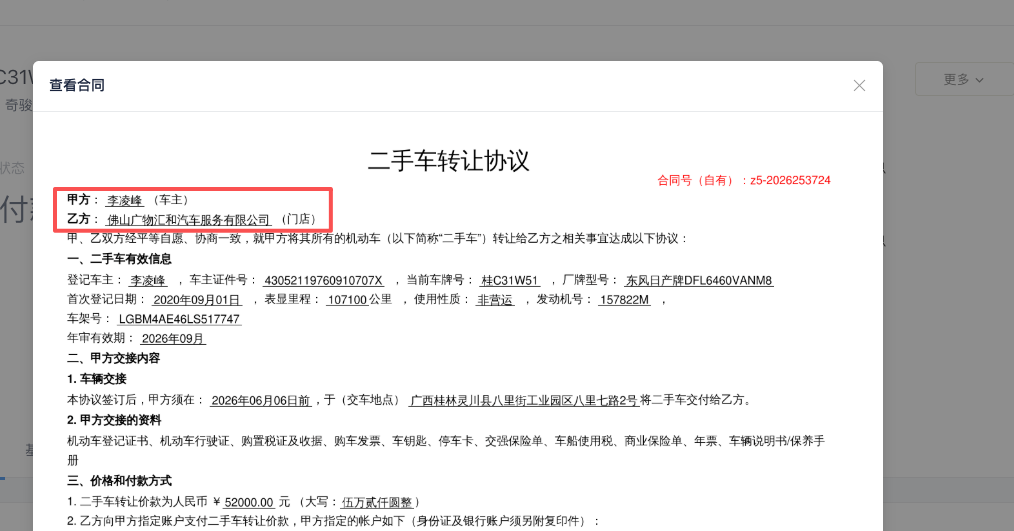Click the owner ID number 43052119760910707X
The width and height of the screenshot is (1014, 531).
[x=323, y=280]
